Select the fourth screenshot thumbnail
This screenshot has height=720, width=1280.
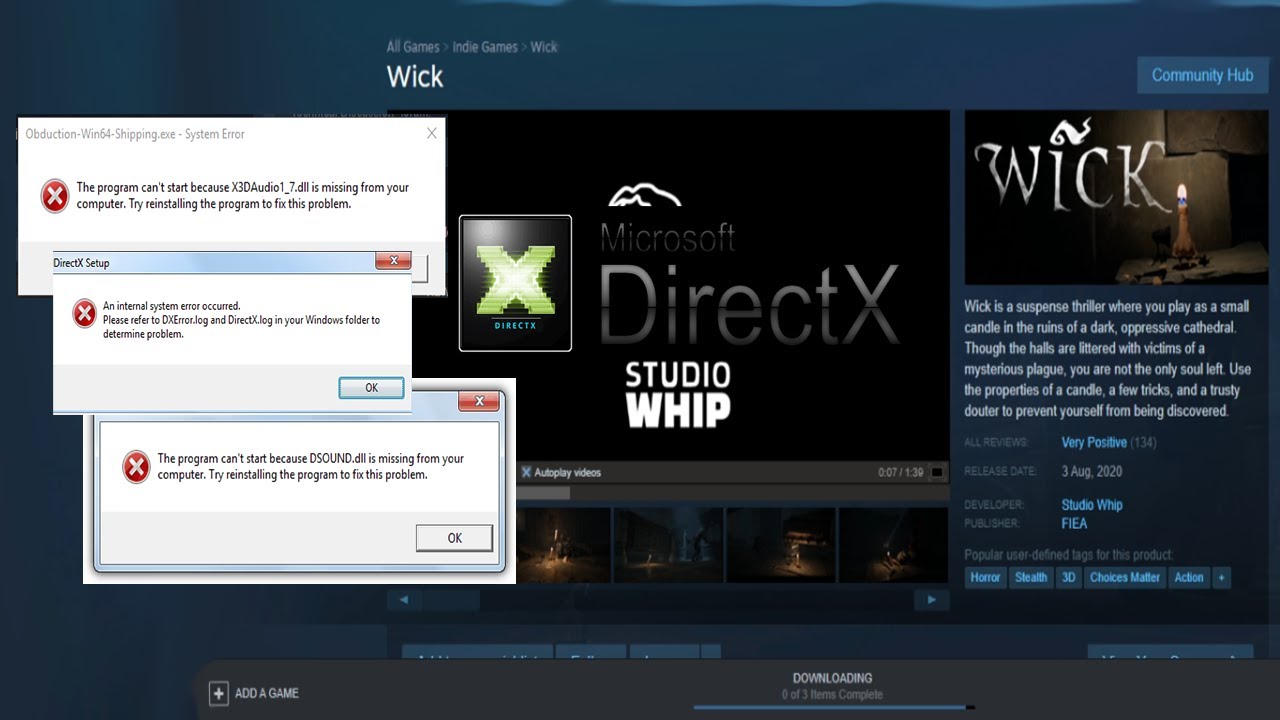click(893, 545)
